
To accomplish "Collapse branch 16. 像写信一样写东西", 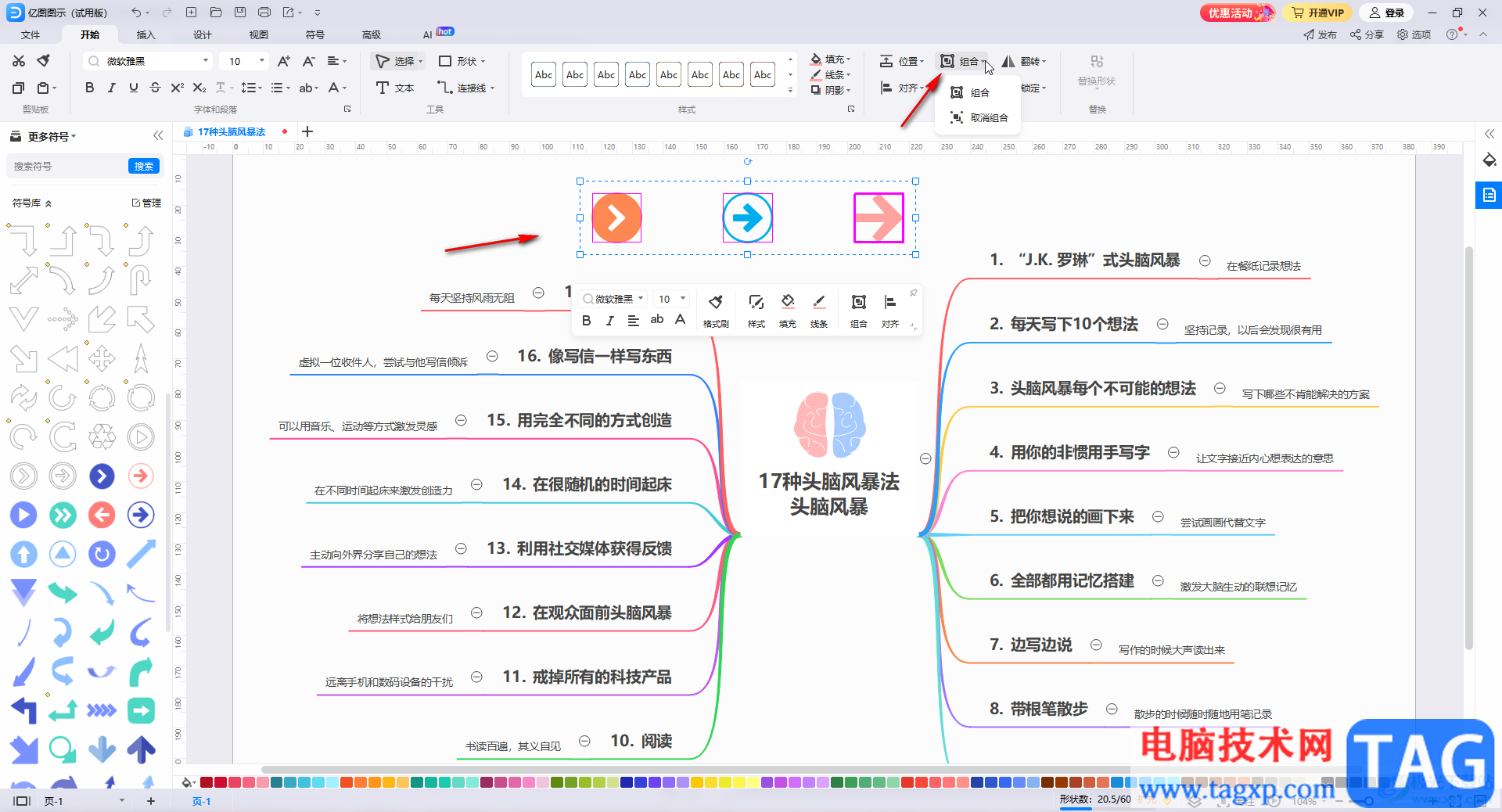I will pos(492,356).
